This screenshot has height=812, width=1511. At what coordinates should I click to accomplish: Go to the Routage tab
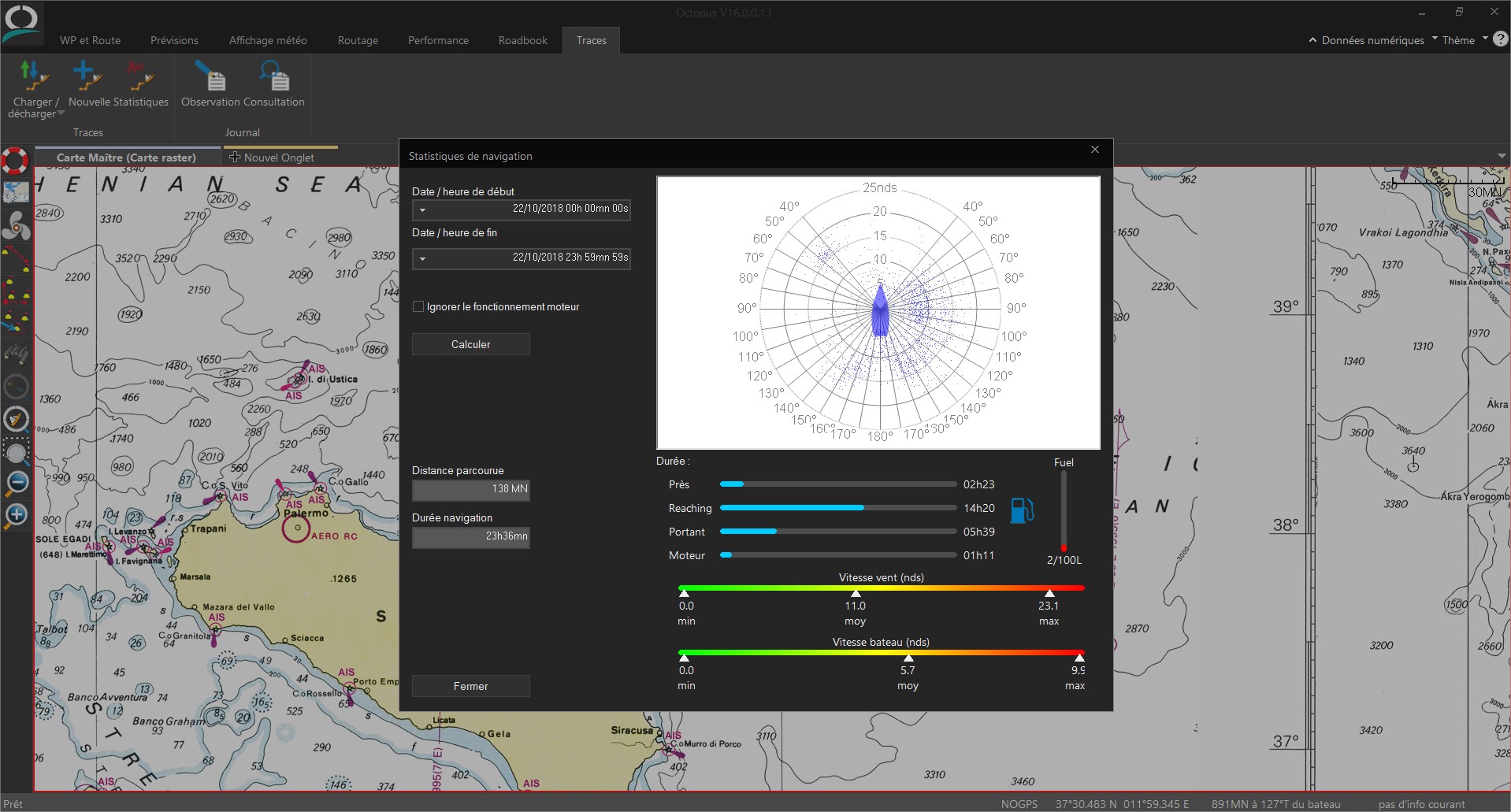click(x=358, y=40)
